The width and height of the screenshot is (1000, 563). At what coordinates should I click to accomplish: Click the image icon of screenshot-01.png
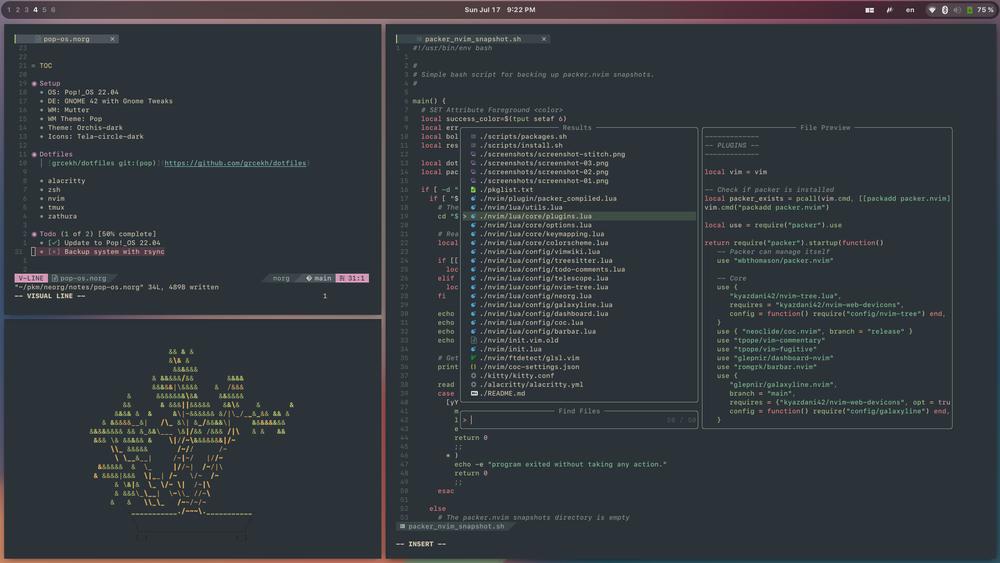pyautogui.click(x=473, y=181)
